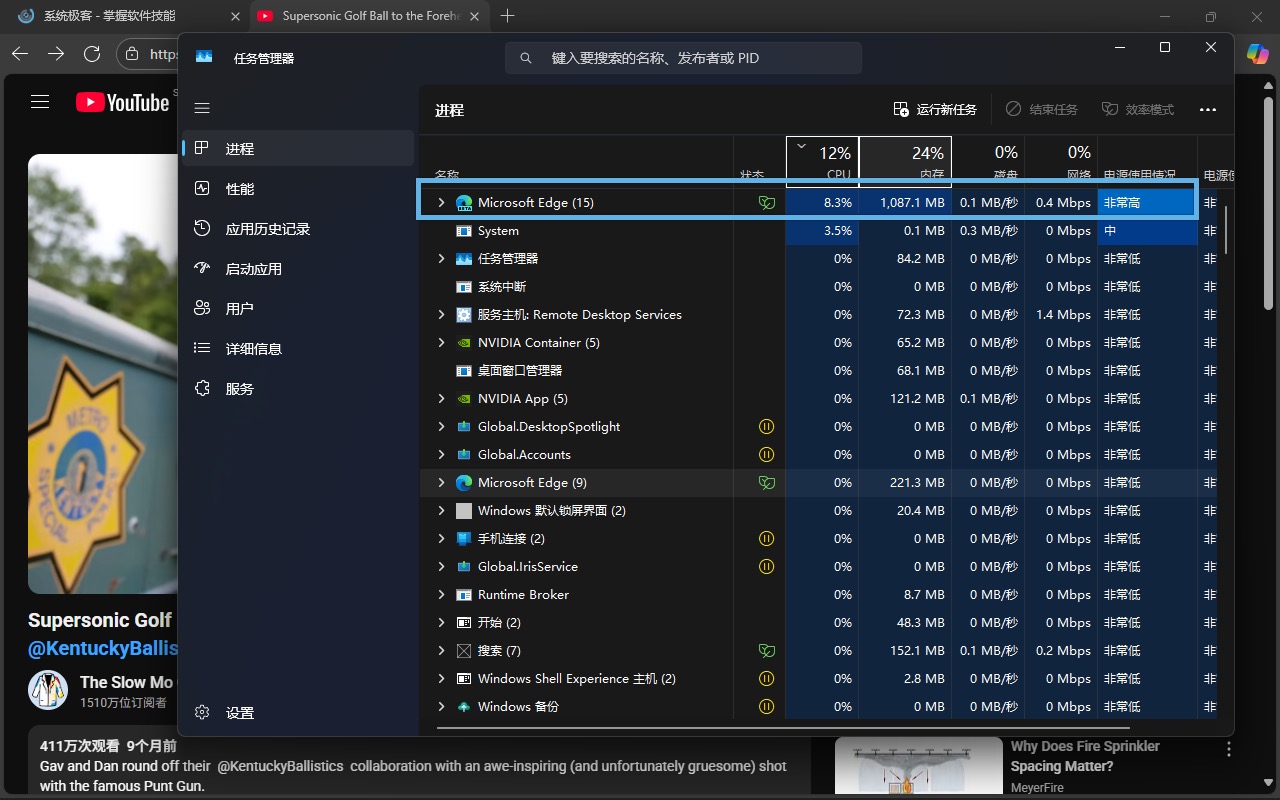Click the Windows 备份 process icon
Viewport: 1280px width, 800px height.
pyautogui.click(x=464, y=706)
